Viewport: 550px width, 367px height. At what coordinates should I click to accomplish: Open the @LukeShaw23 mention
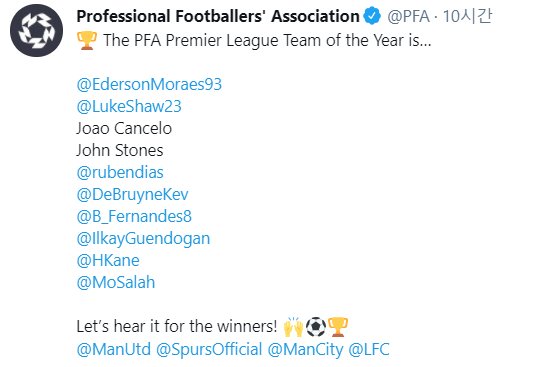coord(129,106)
